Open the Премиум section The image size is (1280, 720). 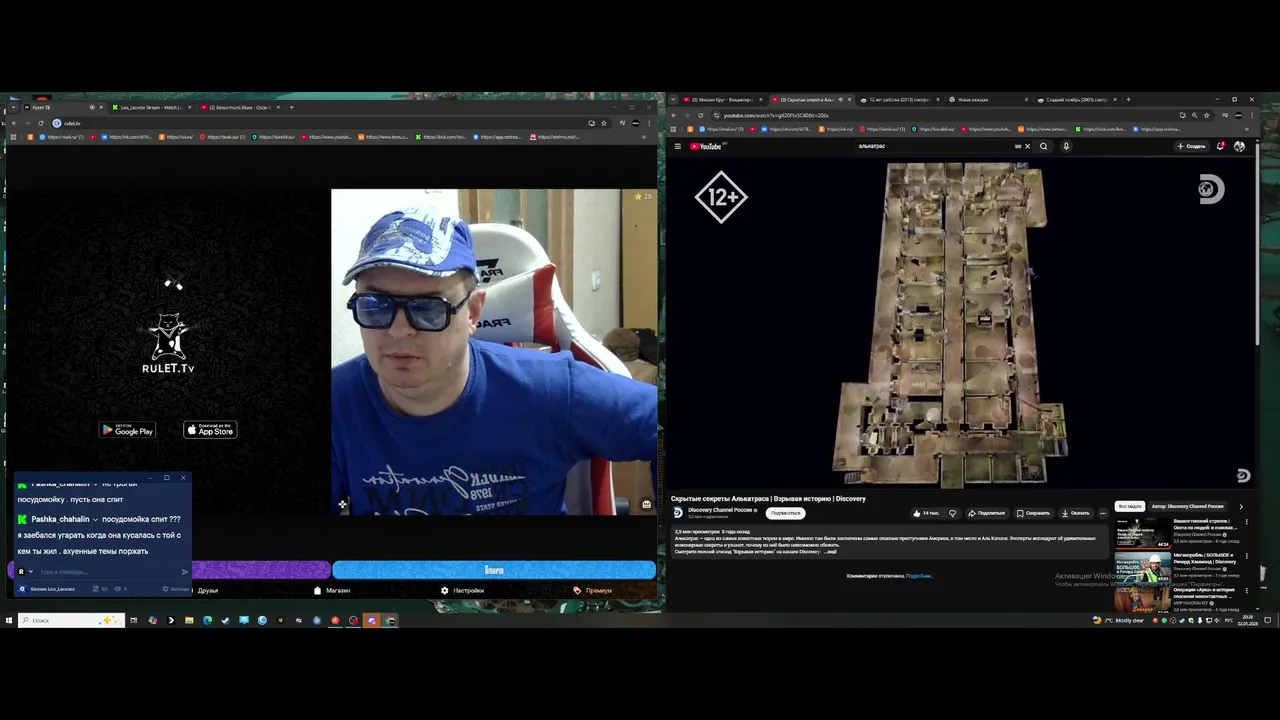[x=593, y=590]
